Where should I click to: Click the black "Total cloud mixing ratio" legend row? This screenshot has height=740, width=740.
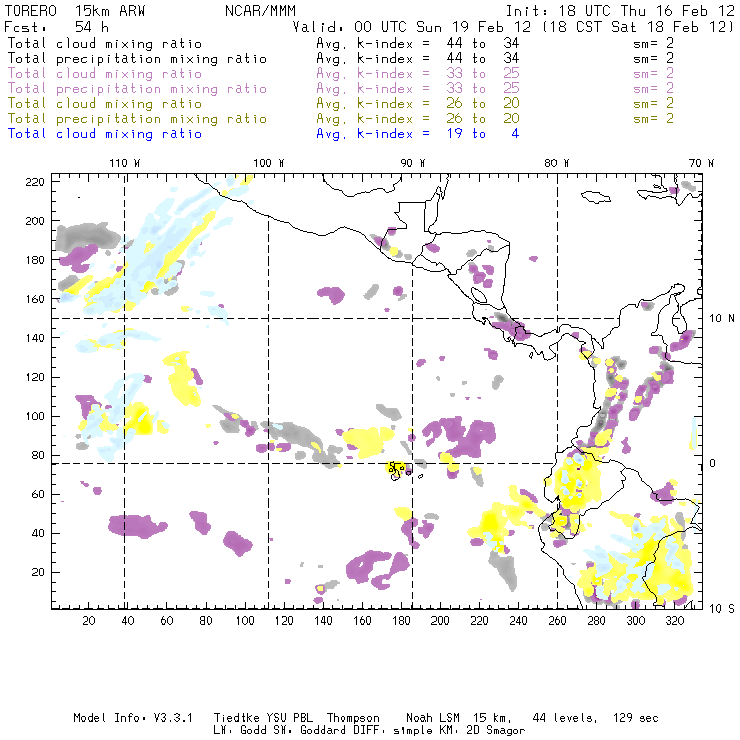click(105, 44)
